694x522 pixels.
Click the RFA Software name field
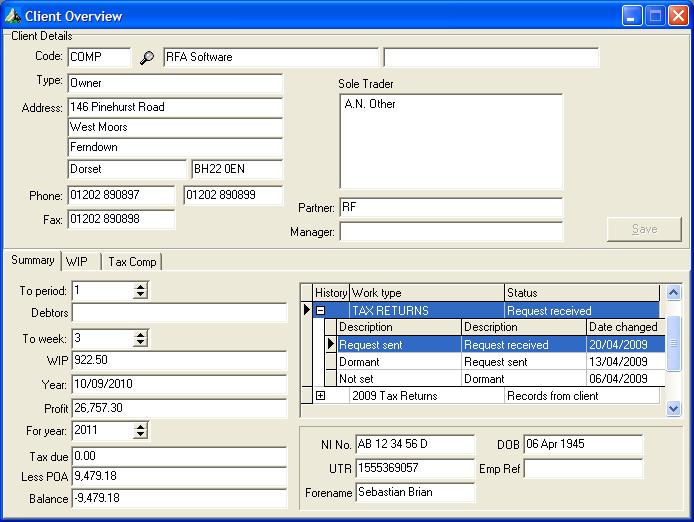pos(271,57)
